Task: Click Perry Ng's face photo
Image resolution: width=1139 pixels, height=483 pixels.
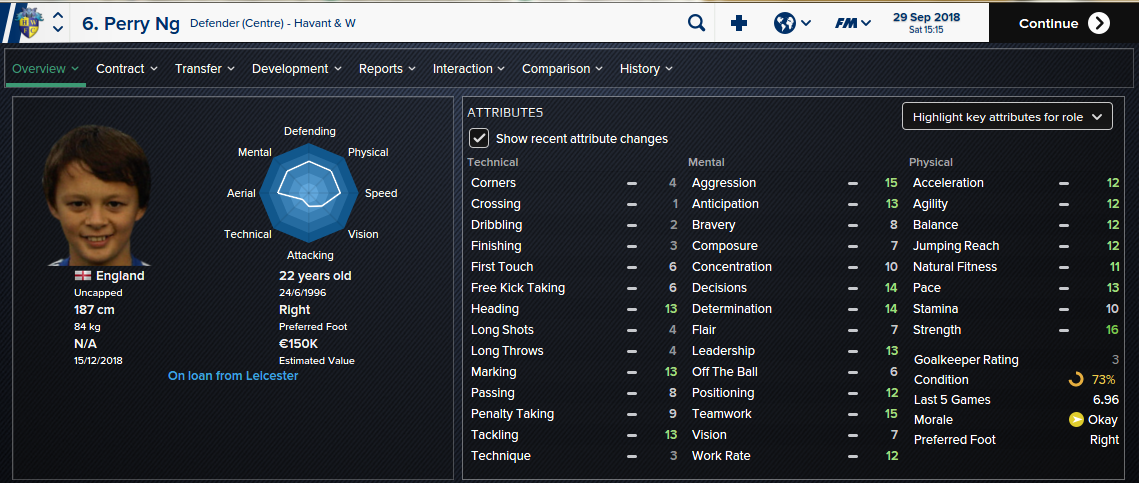Action: tap(97, 195)
